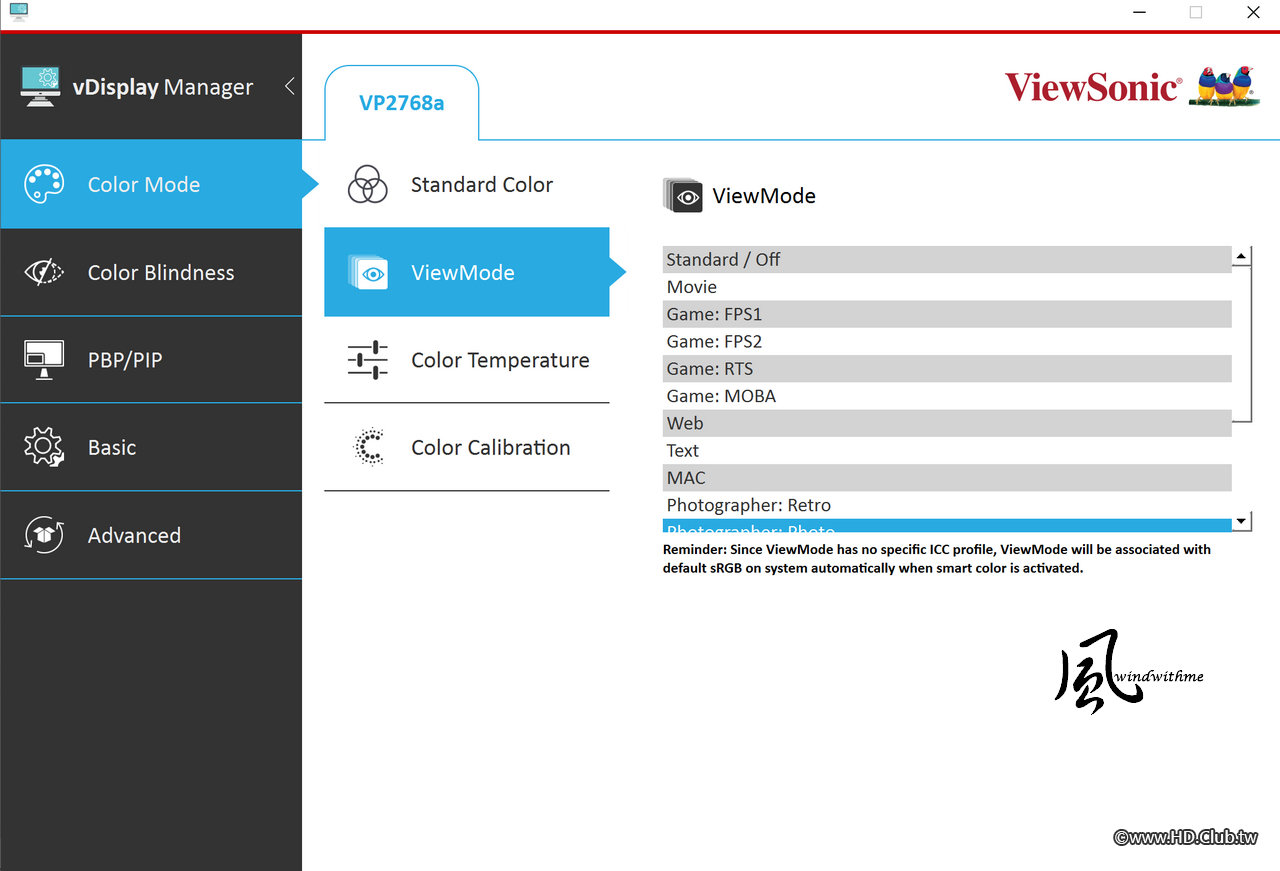Screen dimensions: 1280x871
Task: Click the Color Temperature sliders icon
Action: (x=368, y=360)
